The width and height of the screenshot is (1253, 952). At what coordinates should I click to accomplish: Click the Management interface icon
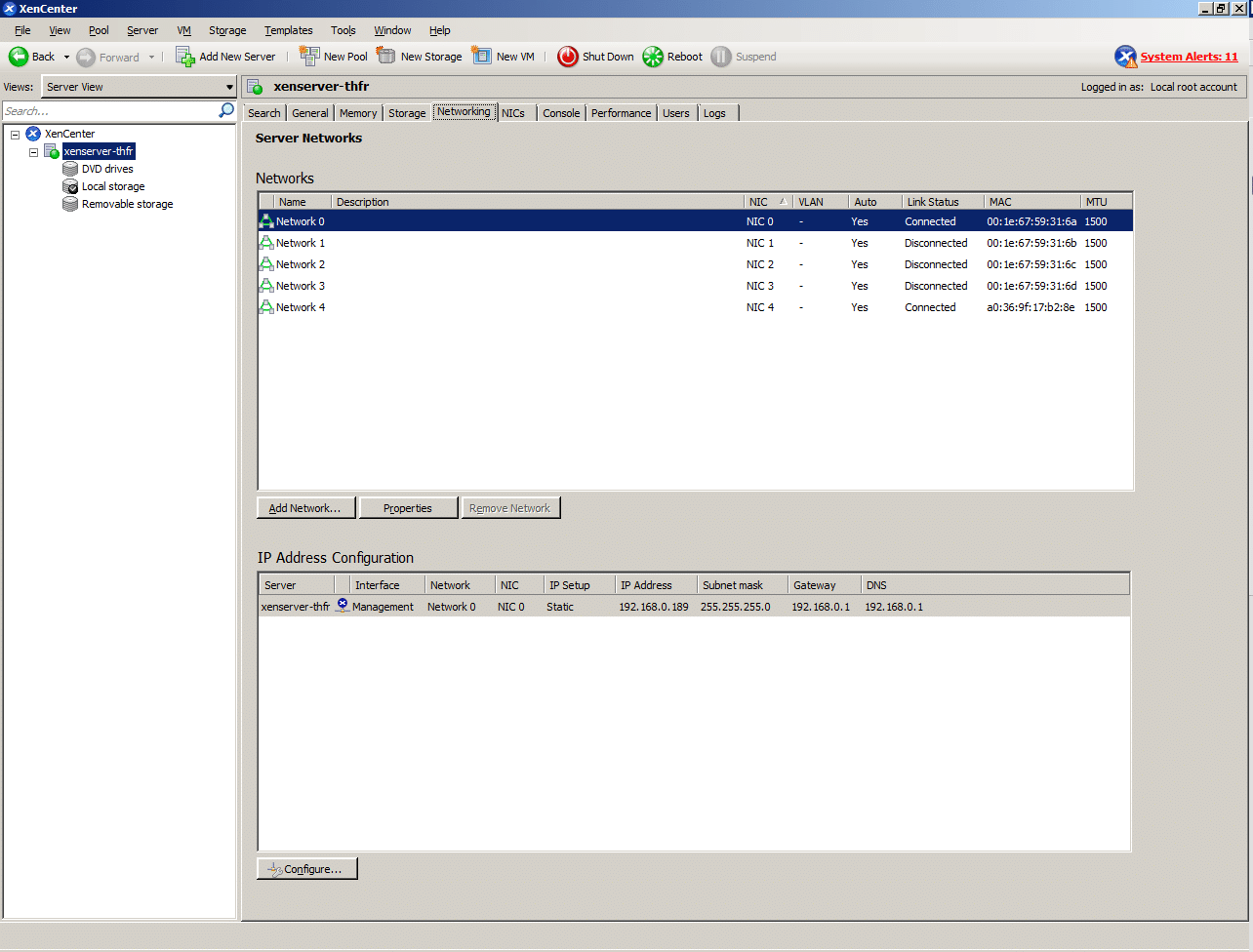click(x=343, y=605)
